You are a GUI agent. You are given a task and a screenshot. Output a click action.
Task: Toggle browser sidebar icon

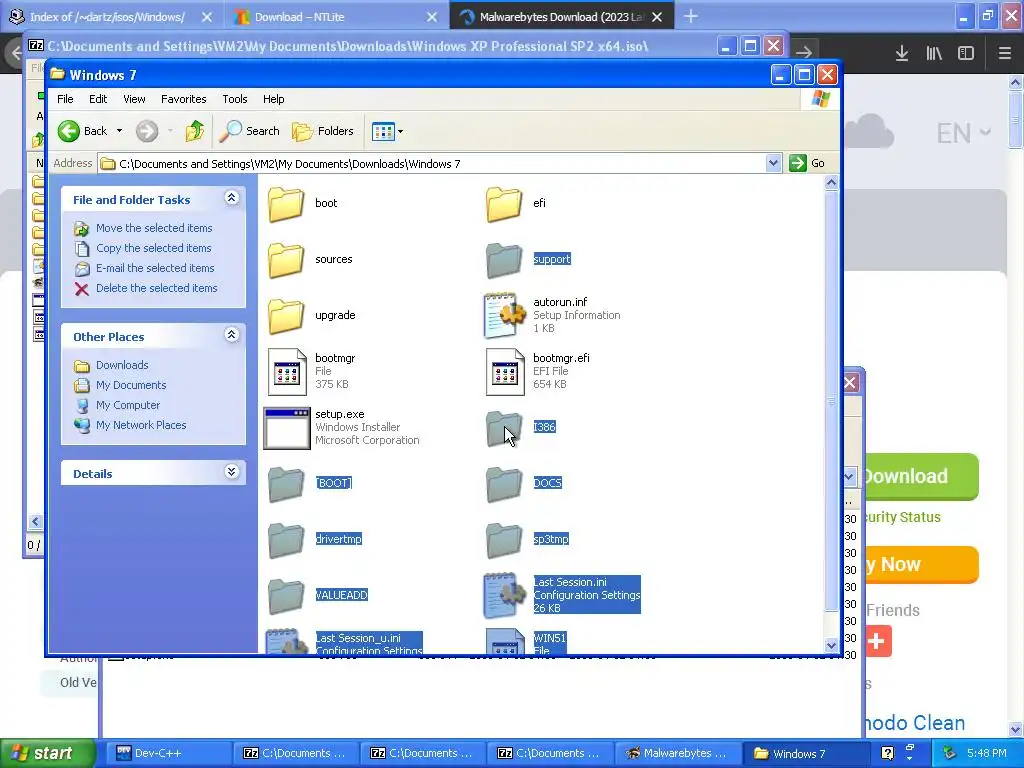pyautogui.click(x=966, y=53)
